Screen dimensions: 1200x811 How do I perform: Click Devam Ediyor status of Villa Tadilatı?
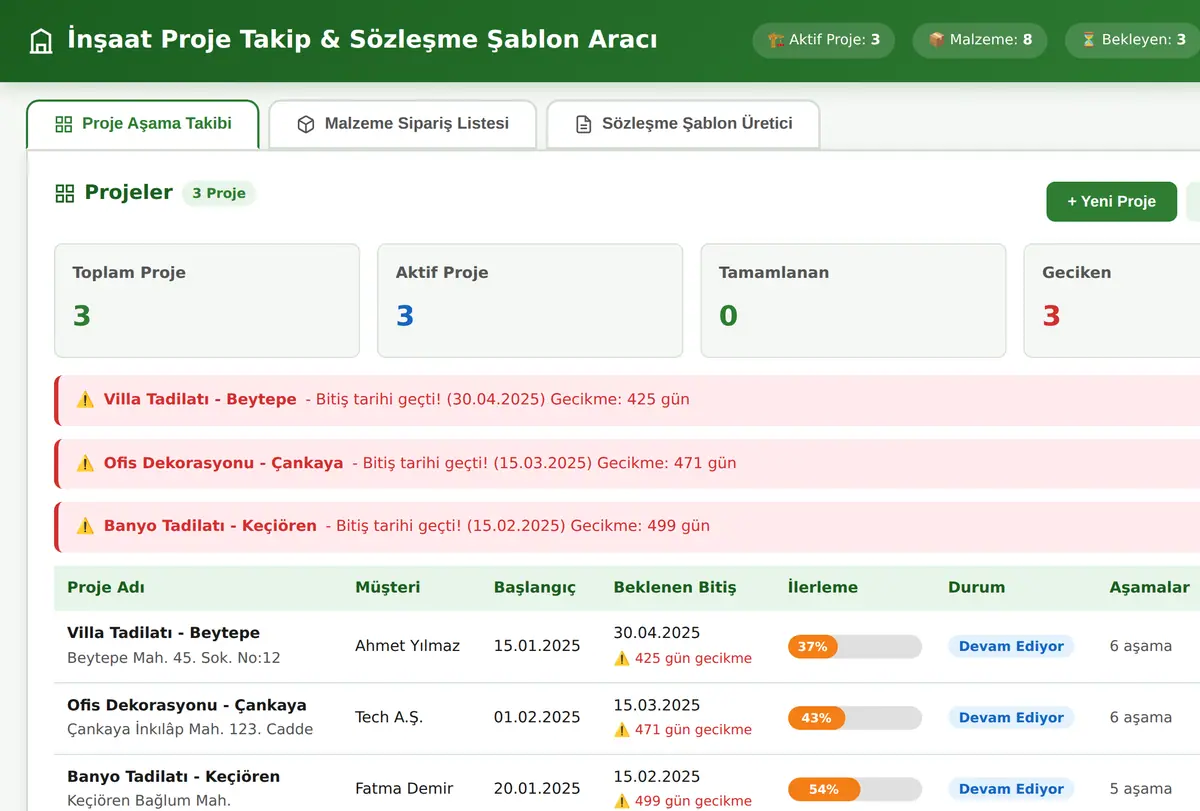pos(1011,646)
